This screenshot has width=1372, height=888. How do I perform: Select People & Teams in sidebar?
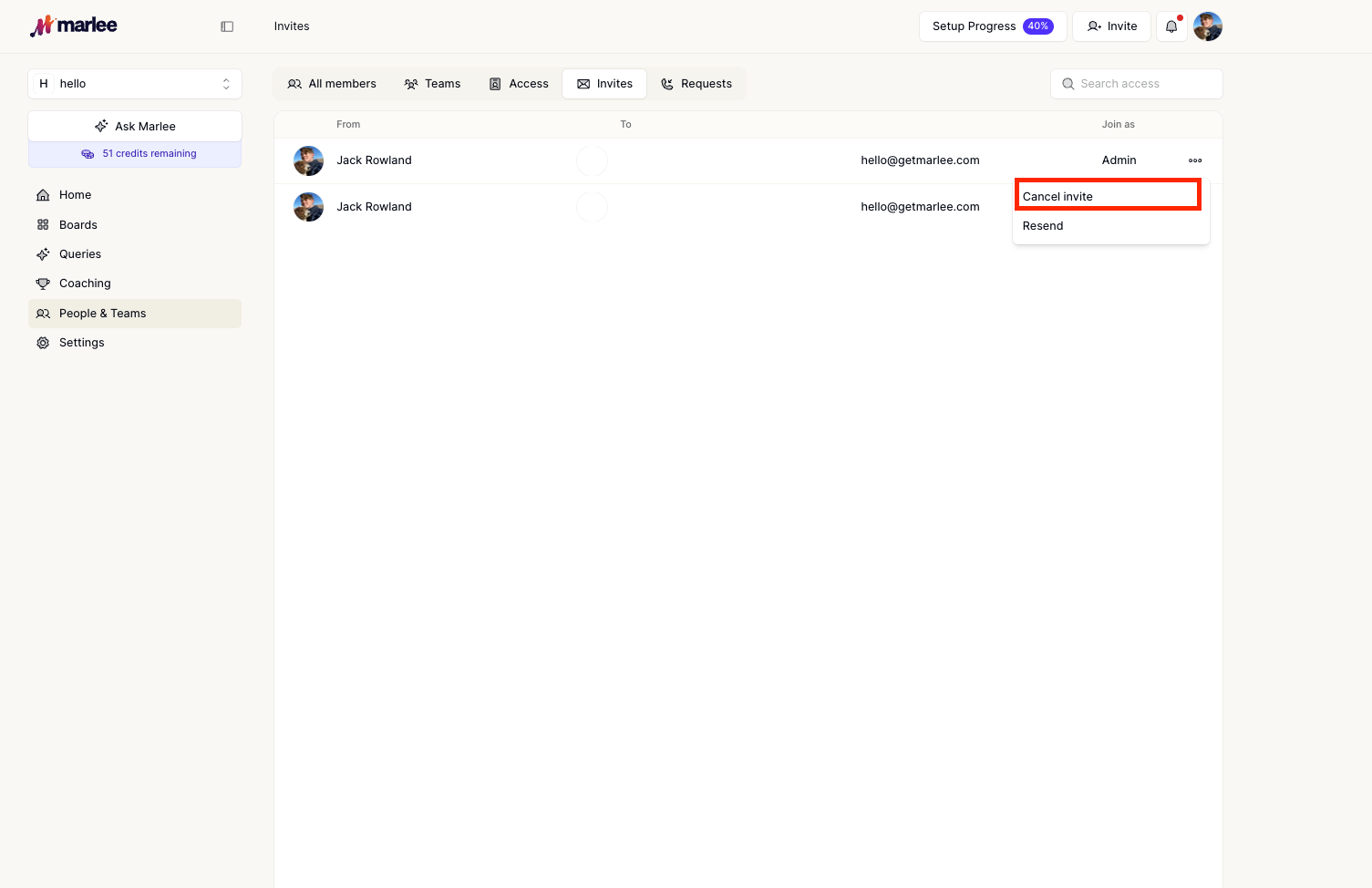135,314
